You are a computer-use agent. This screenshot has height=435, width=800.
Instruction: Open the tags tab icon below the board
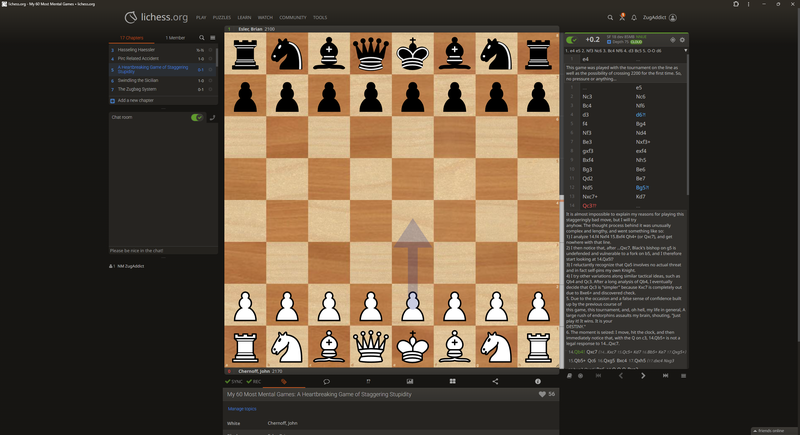(284, 381)
